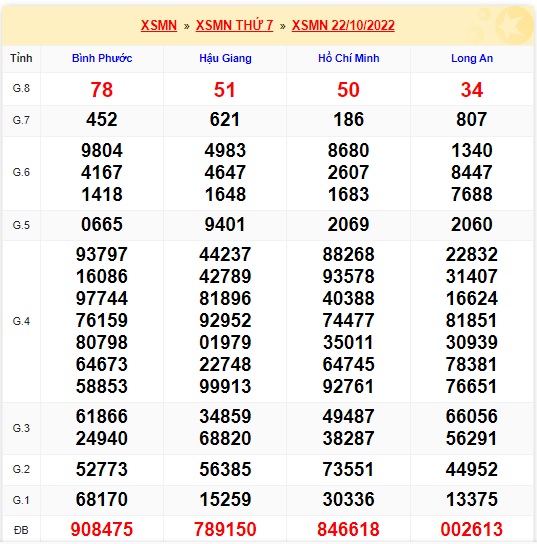Screen dimensions: 537x544
Task: Select G.8 result 50
Action: coord(348,90)
